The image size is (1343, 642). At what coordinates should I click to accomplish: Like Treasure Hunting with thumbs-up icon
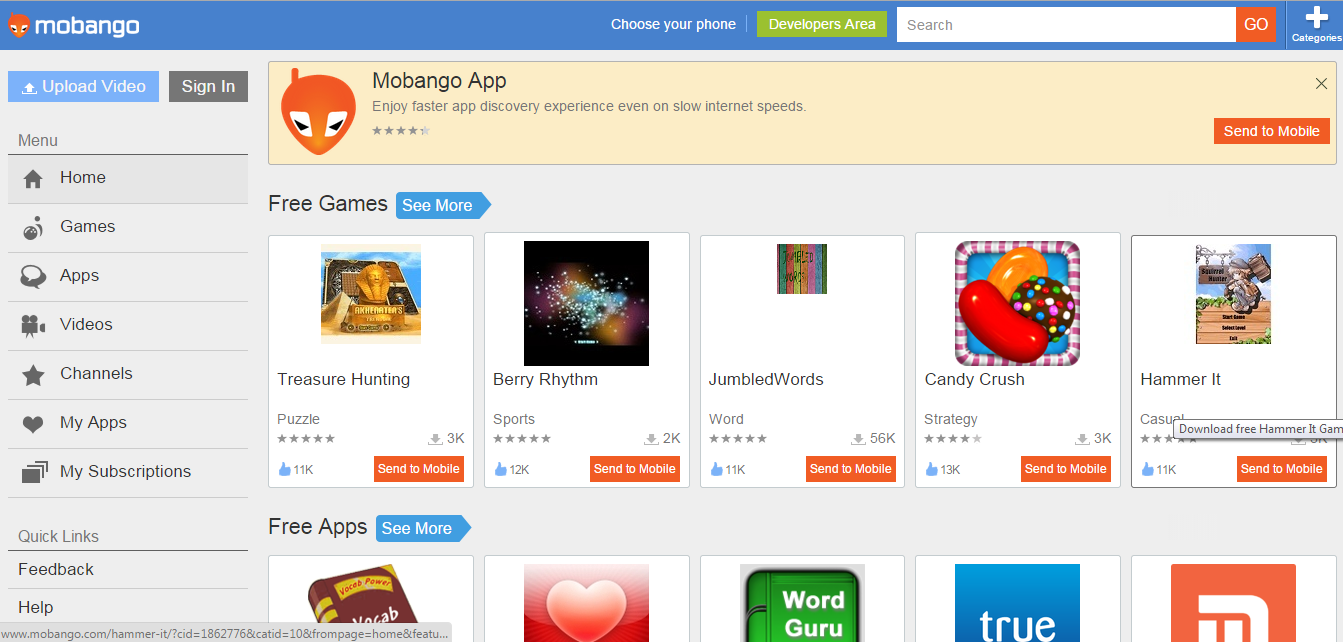coord(284,469)
